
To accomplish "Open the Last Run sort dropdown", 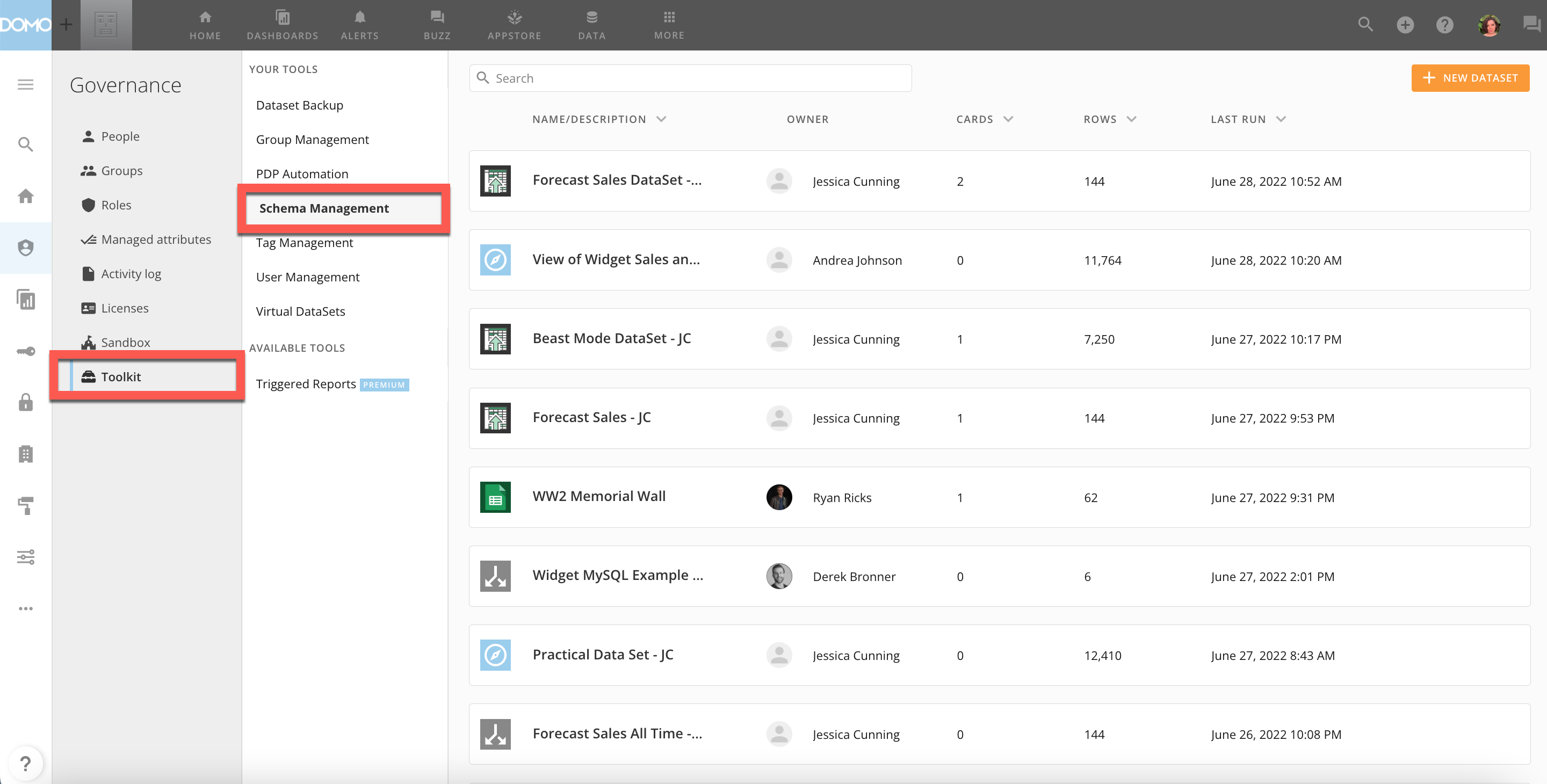I will coord(1281,119).
